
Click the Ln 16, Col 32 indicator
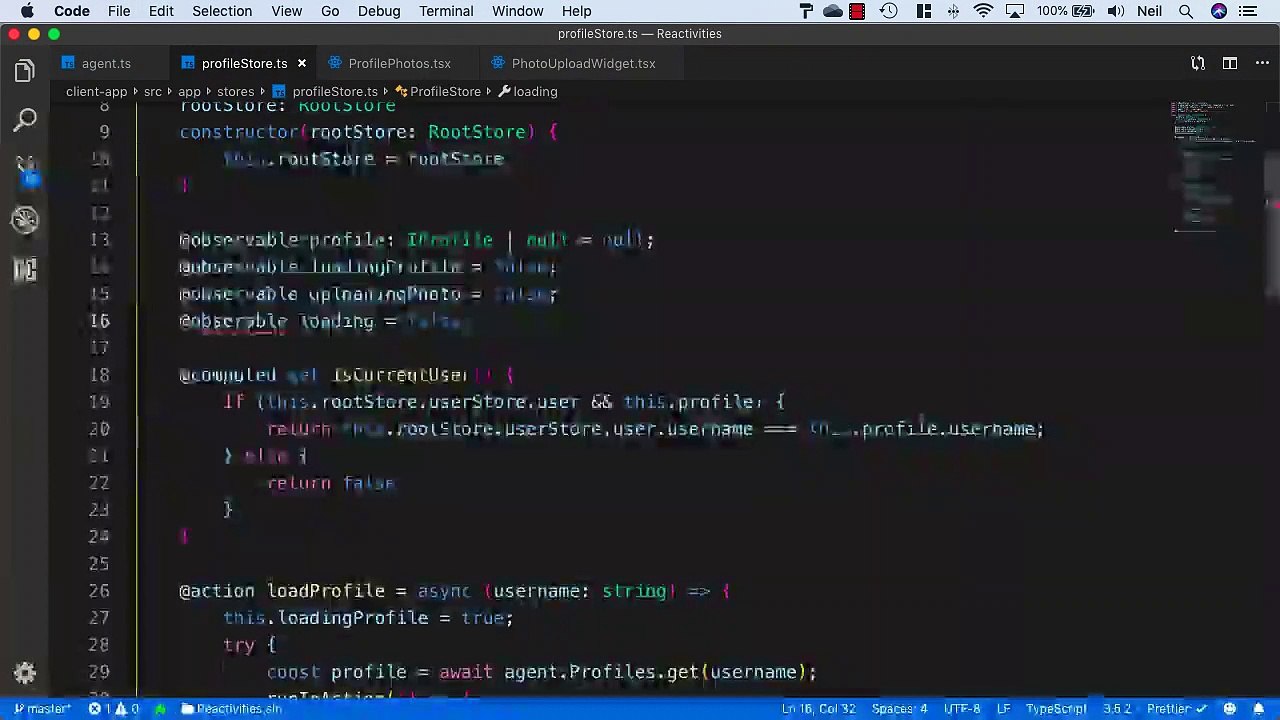coord(818,709)
